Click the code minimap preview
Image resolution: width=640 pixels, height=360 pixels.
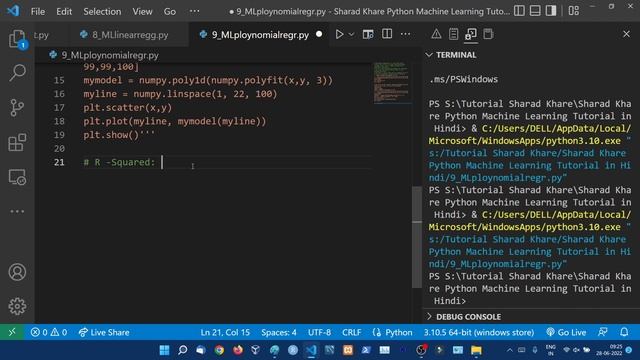[392, 83]
